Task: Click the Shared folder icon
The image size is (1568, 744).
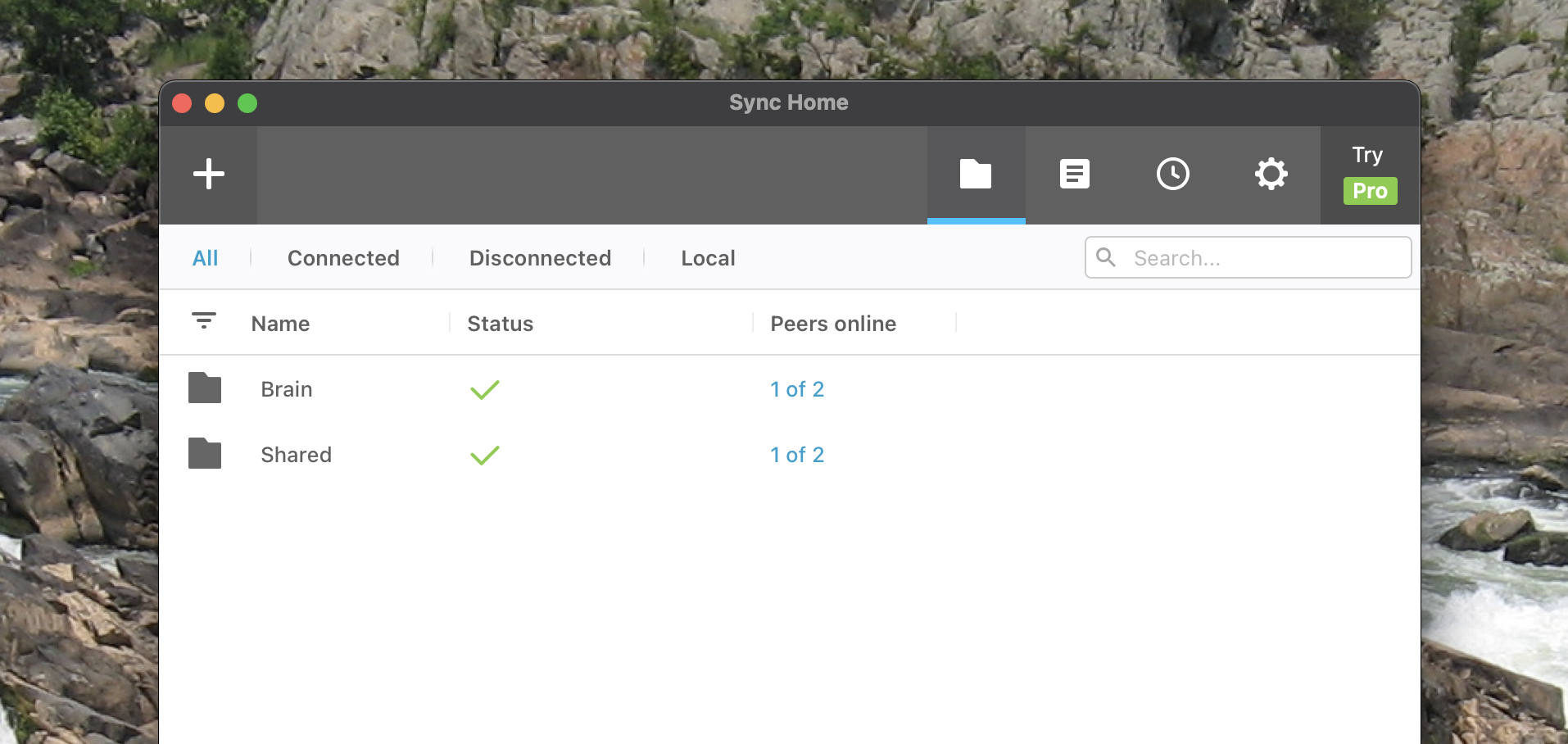Action: pyautogui.click(x=205, y=454)
